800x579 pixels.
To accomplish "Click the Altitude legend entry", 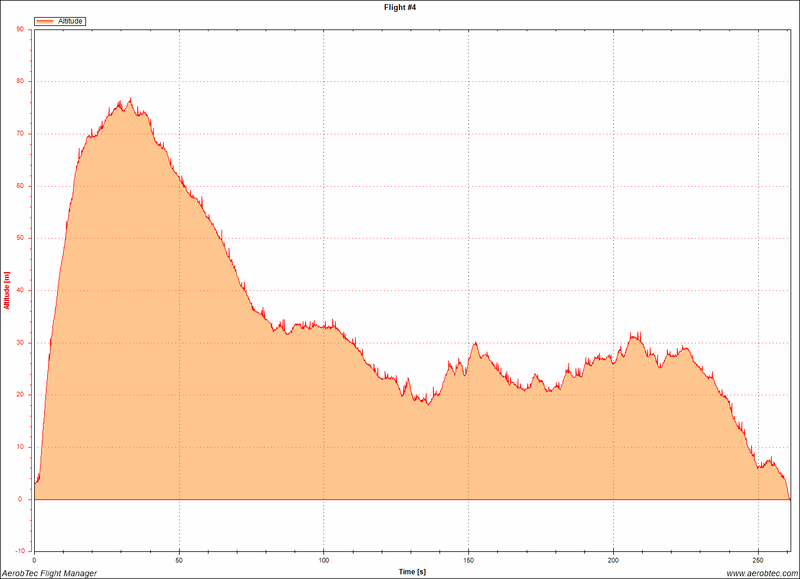I will [x=60, y=21].
